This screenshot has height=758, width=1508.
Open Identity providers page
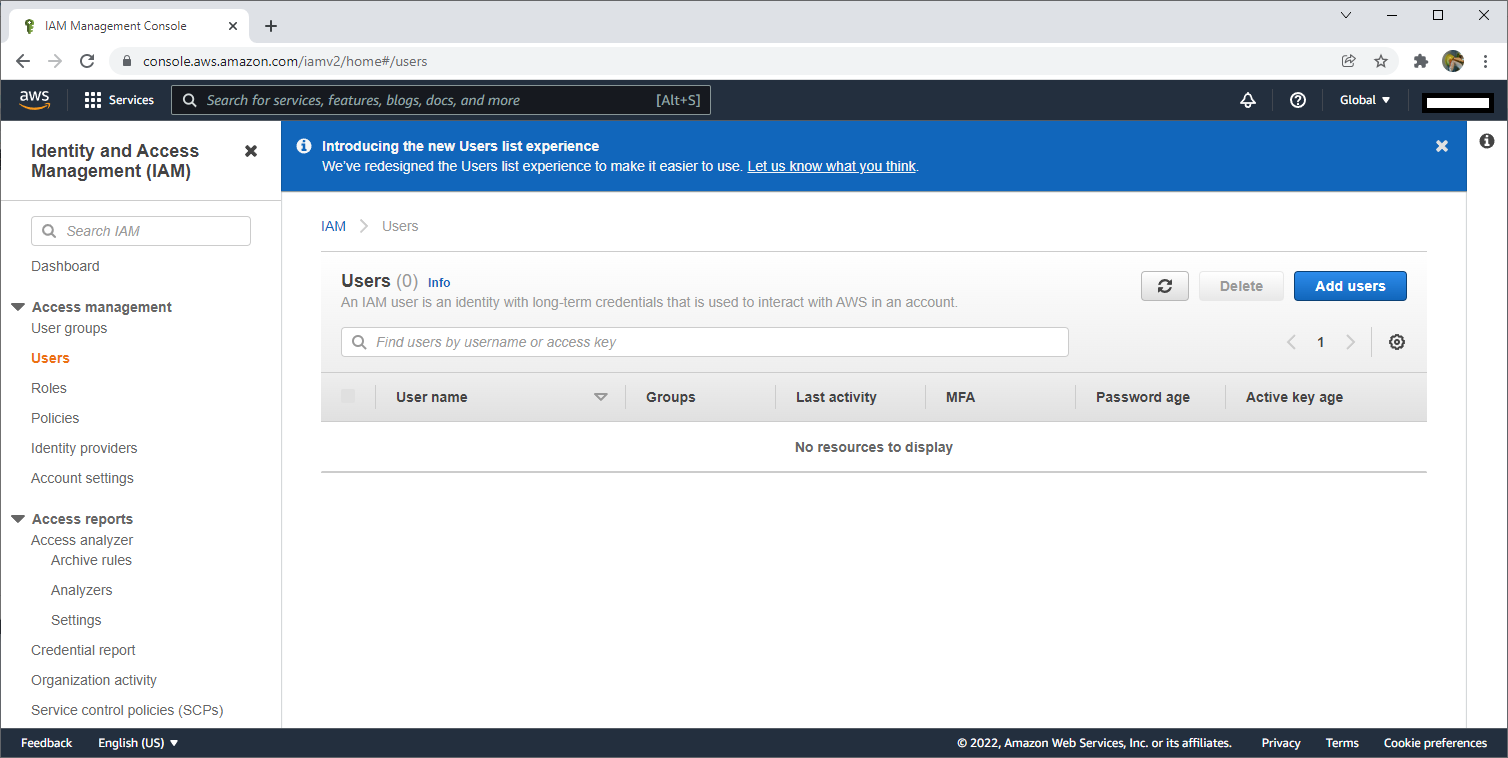84,448
